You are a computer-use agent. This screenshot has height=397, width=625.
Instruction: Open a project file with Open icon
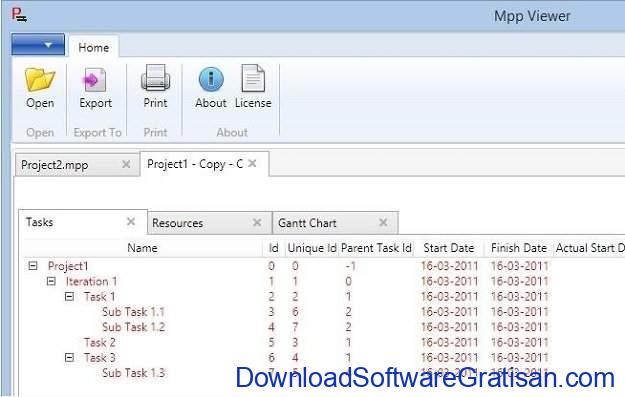40,80
